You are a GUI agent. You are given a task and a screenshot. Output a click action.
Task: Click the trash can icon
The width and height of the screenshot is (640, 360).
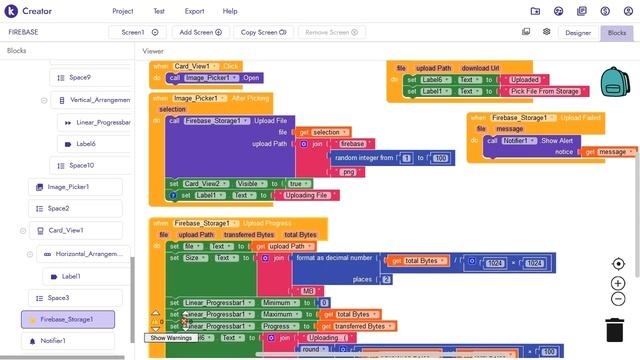pos(615,330)
